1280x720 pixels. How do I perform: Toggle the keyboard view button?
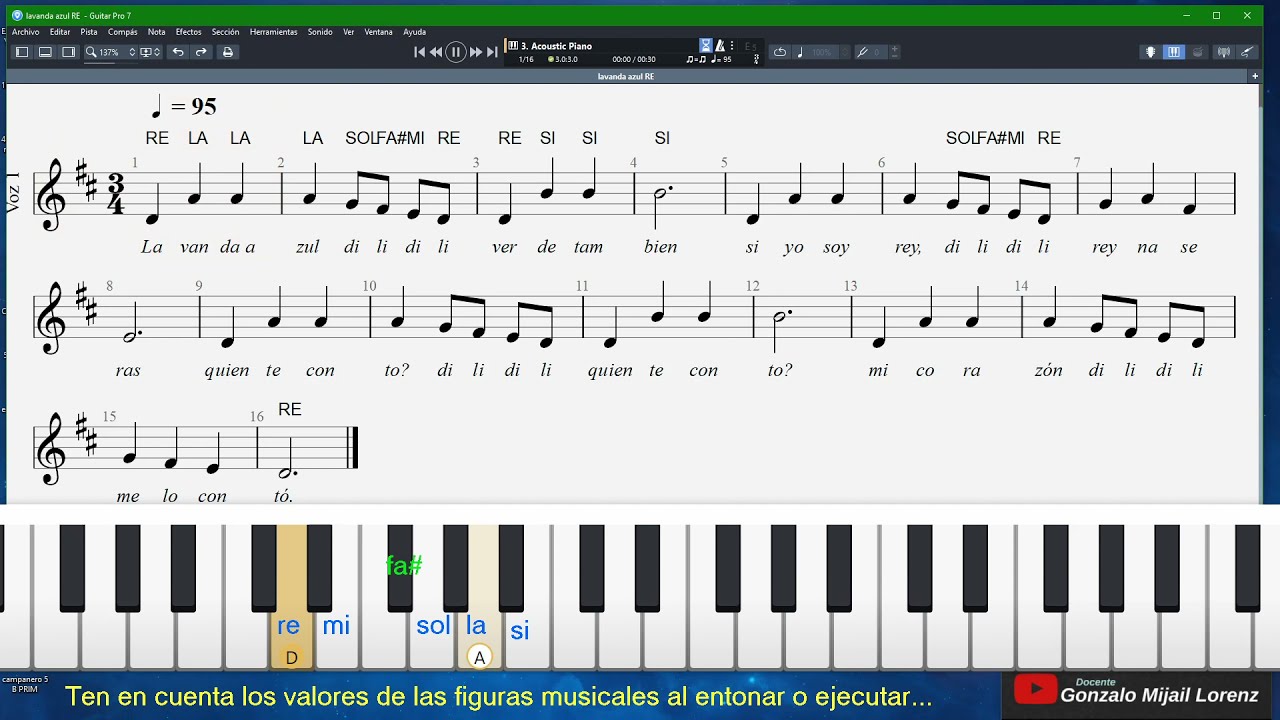(x=1174, y=52)
